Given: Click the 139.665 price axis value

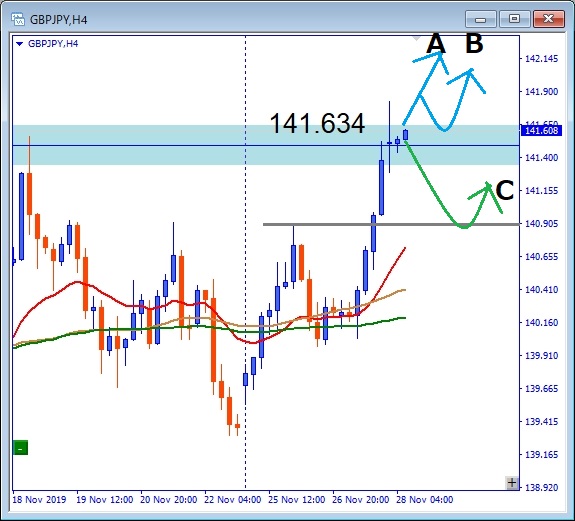Looking at the screenshot, I should tap(541, 389).
